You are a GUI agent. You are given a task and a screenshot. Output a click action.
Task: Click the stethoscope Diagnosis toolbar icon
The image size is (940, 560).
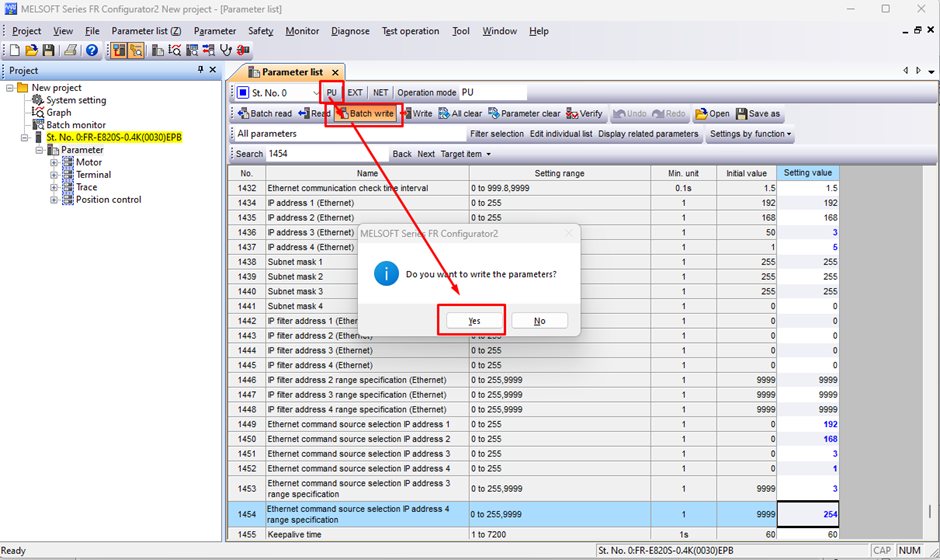(x=225, y=50)
